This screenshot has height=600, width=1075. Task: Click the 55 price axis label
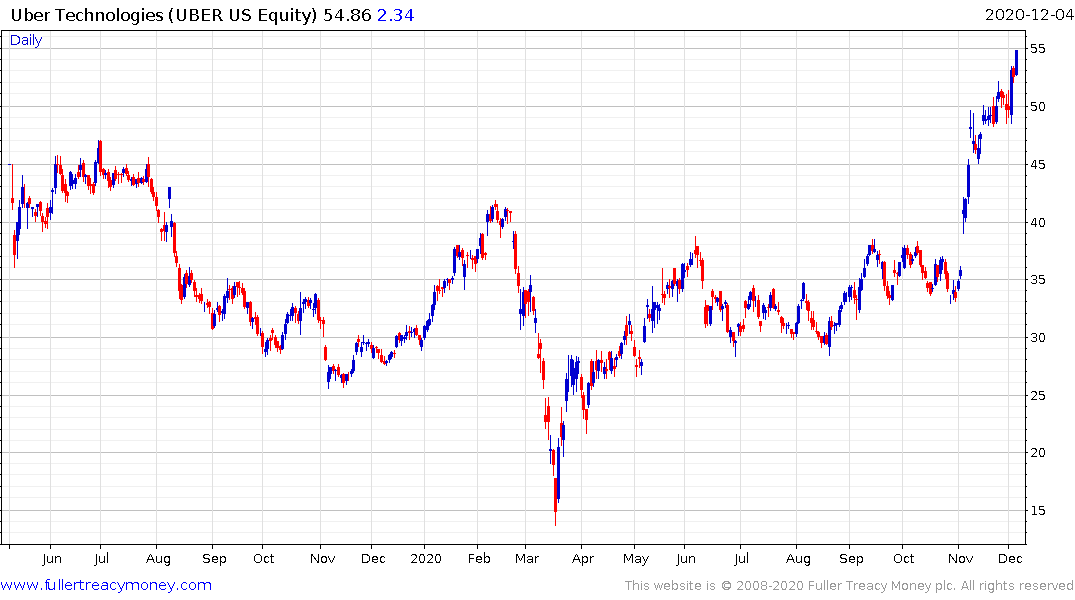pyautogui.click(x=1037, y=49)
